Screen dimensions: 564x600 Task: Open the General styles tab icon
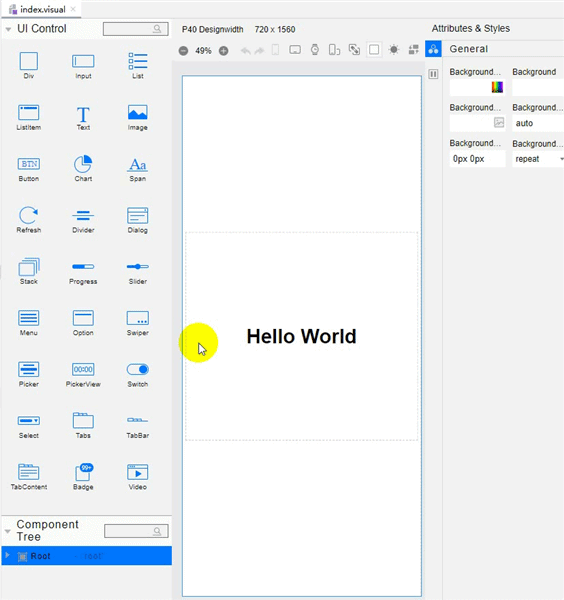(x=433, y=49)
